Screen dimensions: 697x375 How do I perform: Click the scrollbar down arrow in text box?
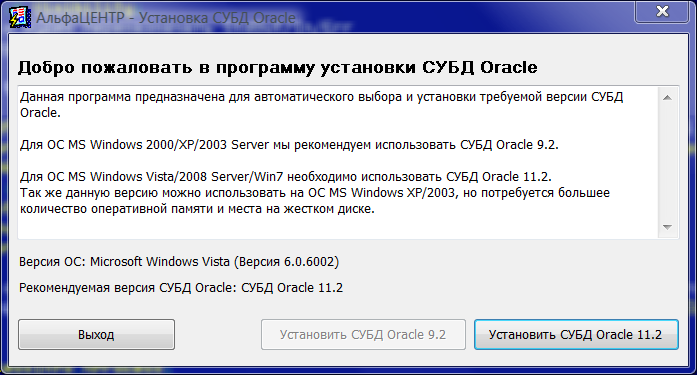coord(667,227)
